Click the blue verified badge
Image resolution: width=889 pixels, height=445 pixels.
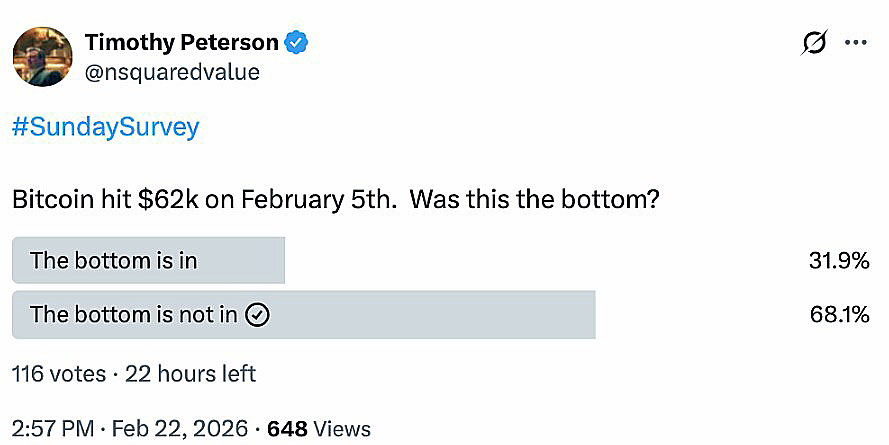(298, 42)
